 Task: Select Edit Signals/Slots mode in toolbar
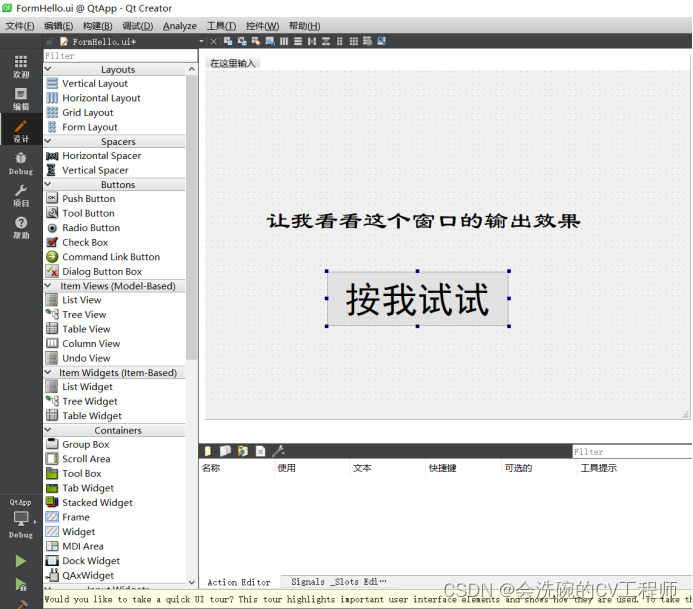point(242,41)
